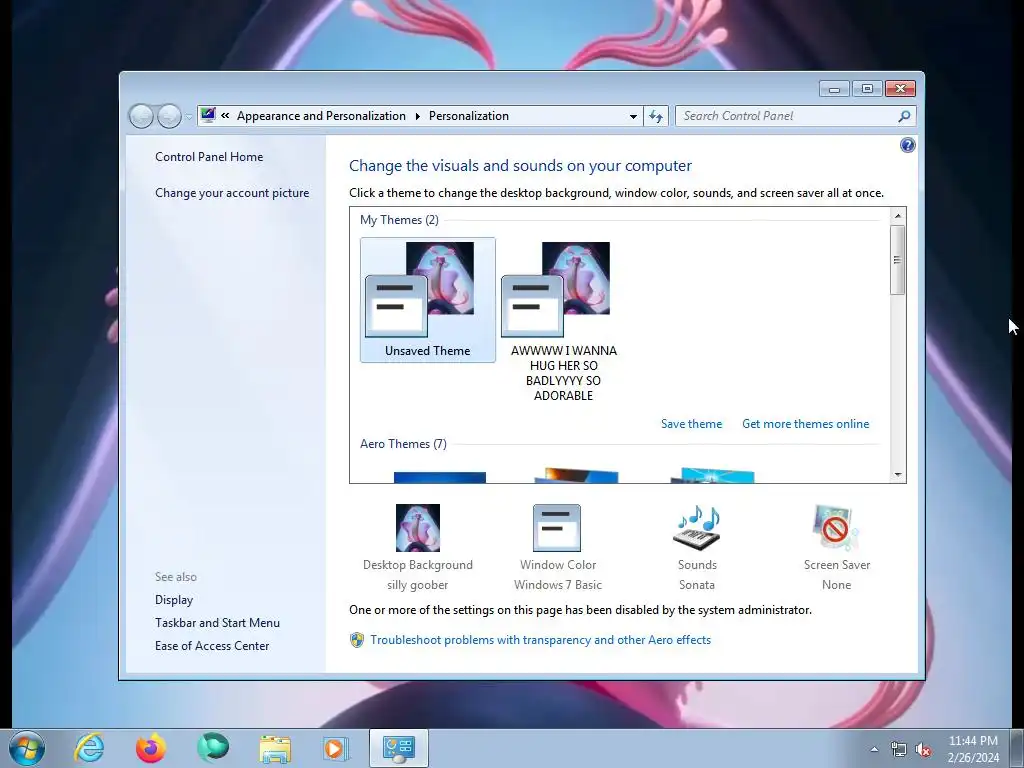Viewport: 1024px width, 768px height.
Task: Launch Firefox from taskbar
Action: click(x=151, y=748)
